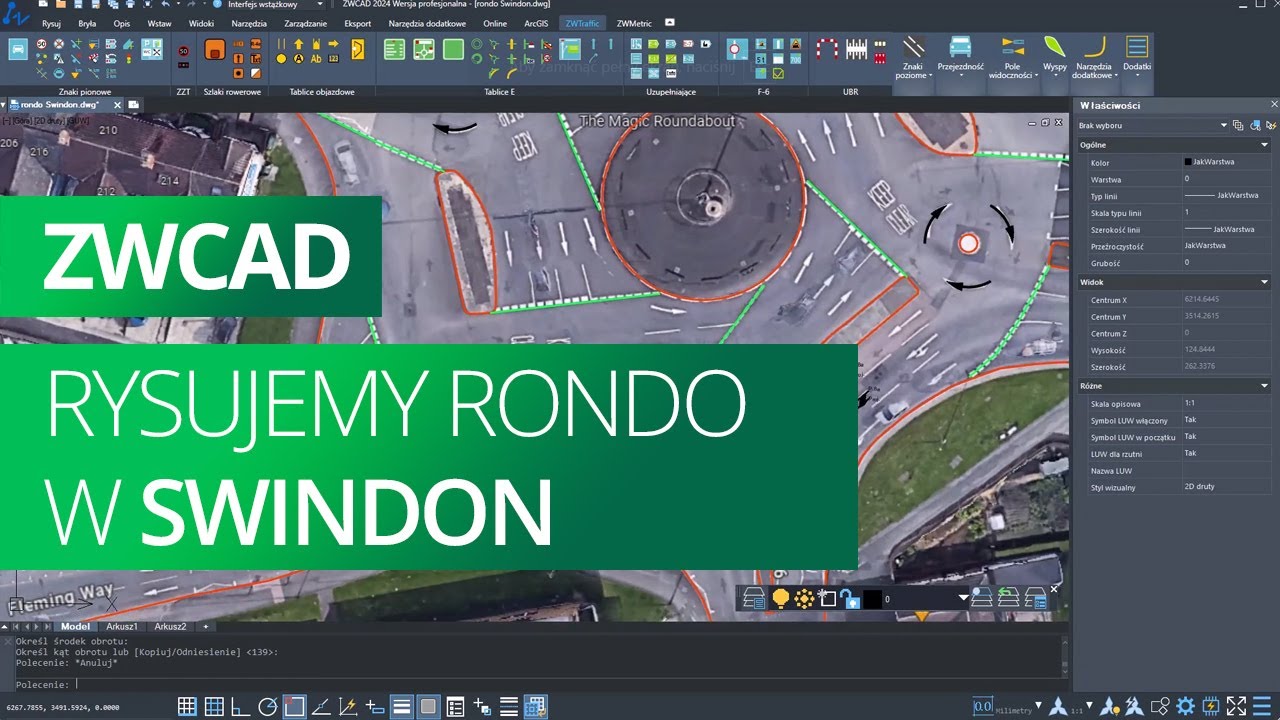This screenshot has height=720, width=1280.
Task: Click the fullscreen arrows icon in status bar
Action: [1236, 706]
